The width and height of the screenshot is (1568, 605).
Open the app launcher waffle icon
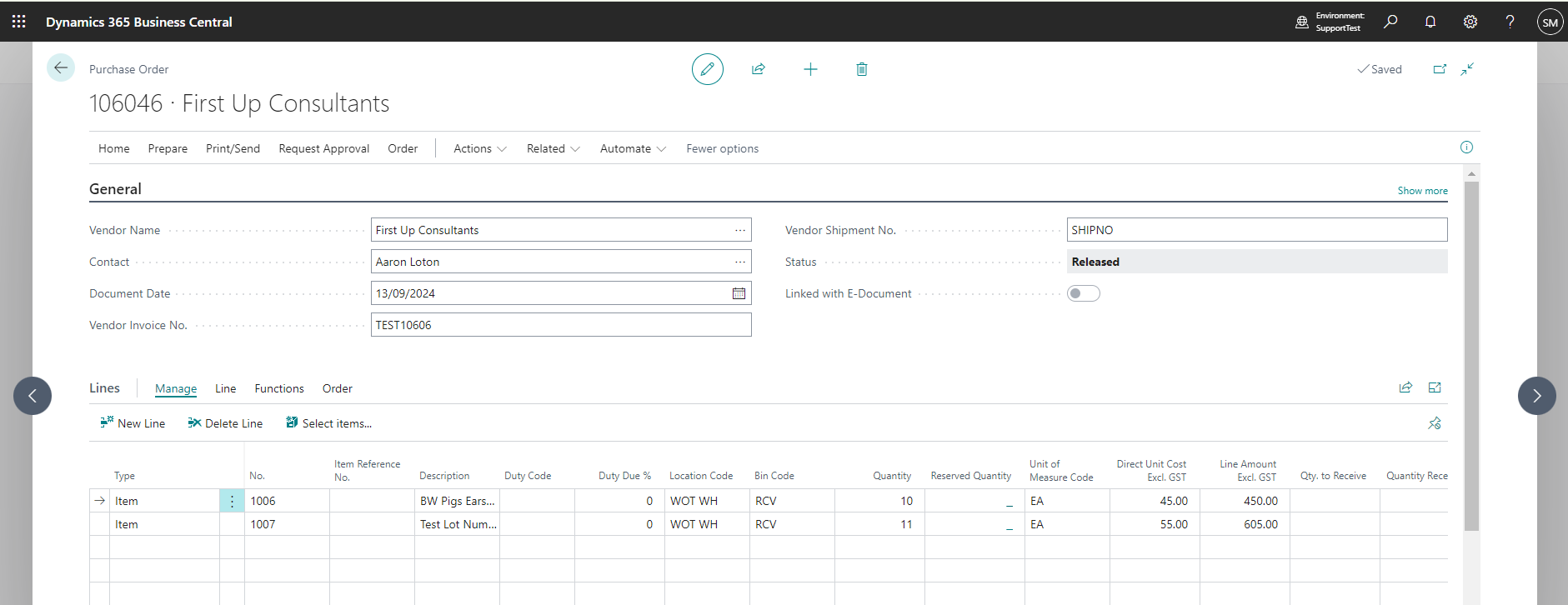18,22
